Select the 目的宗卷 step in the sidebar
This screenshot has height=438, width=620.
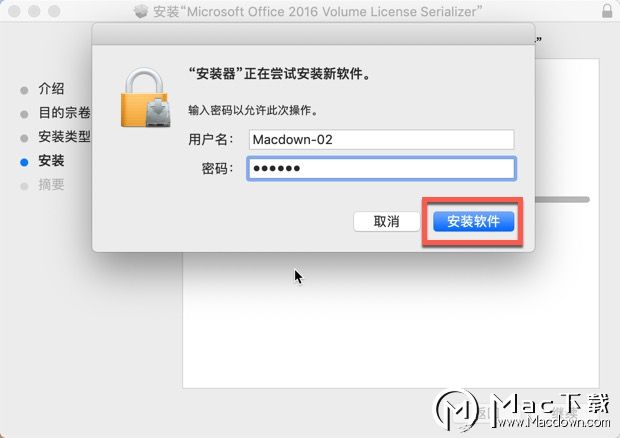pyautogui.click(x=64, y=113)
